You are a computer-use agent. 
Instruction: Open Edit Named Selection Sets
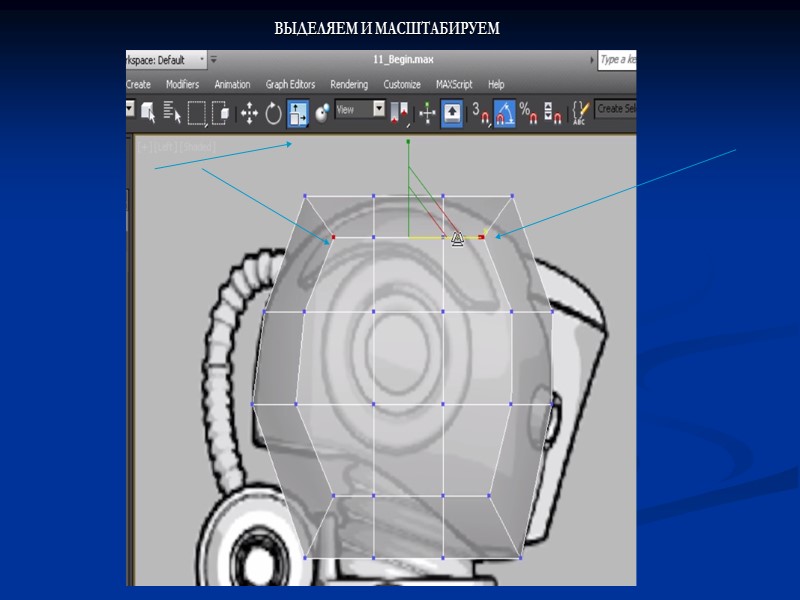point(581,113)
